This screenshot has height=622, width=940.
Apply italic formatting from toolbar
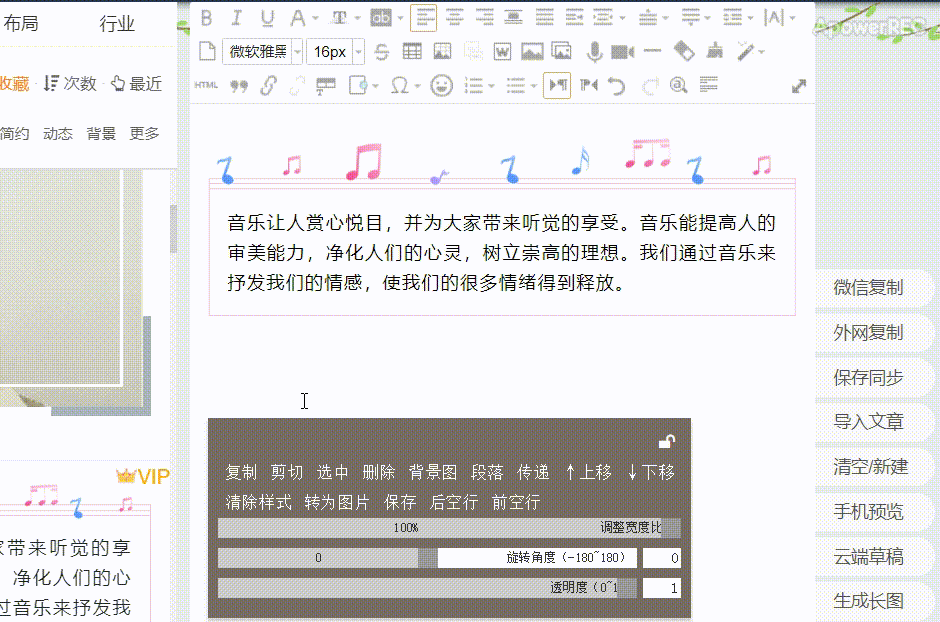click(x=237, y=17)
